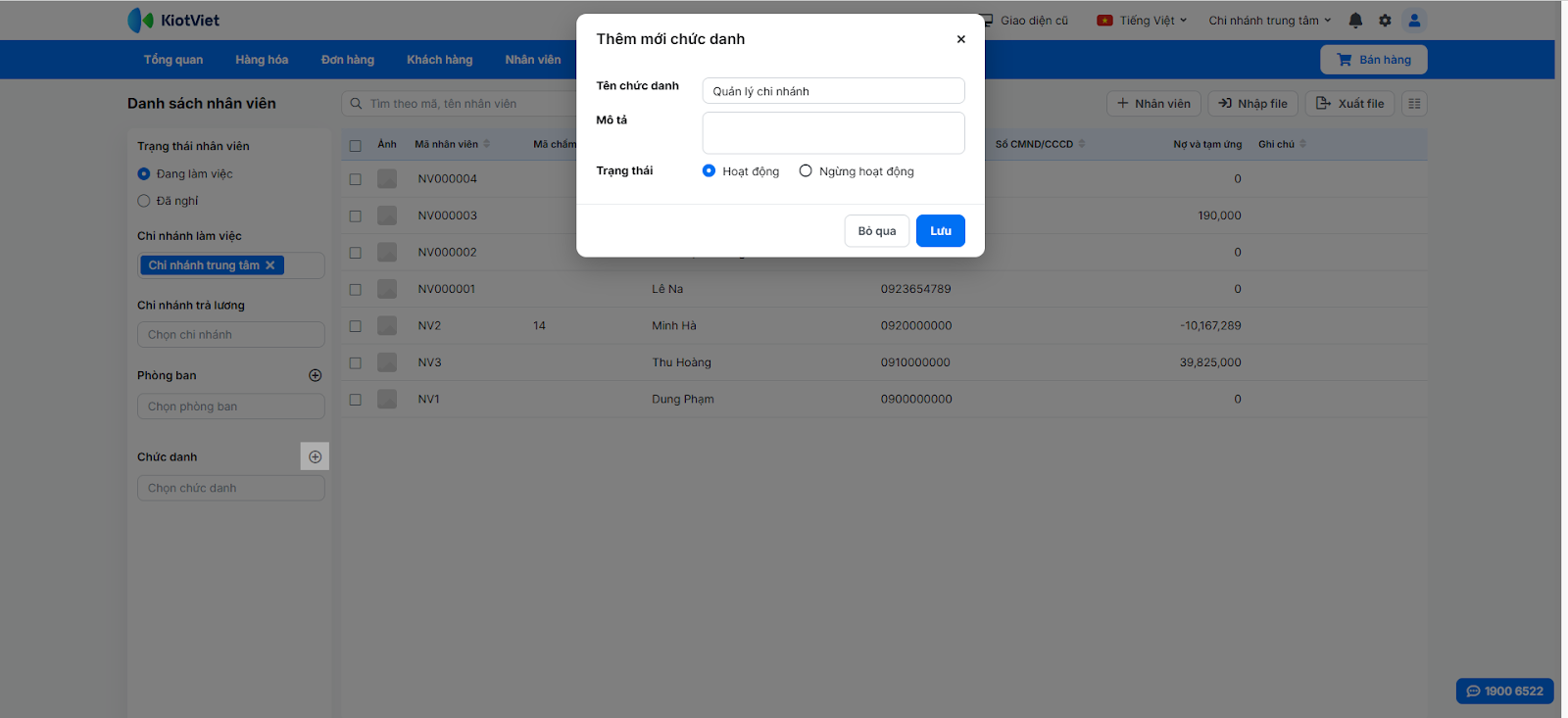Open the Tổng quan menu

pyautogui.click(x=173, y=60)
